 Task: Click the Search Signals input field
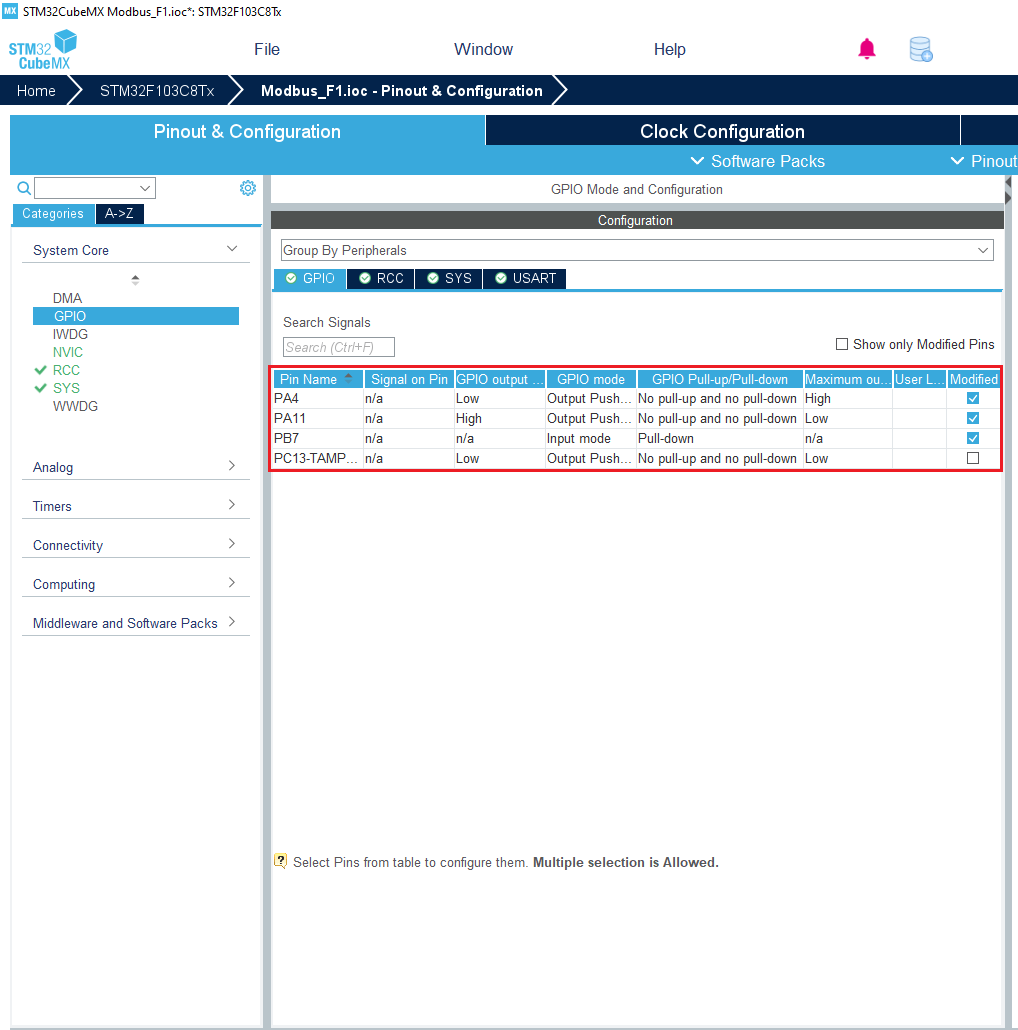[x=339, y=347]
